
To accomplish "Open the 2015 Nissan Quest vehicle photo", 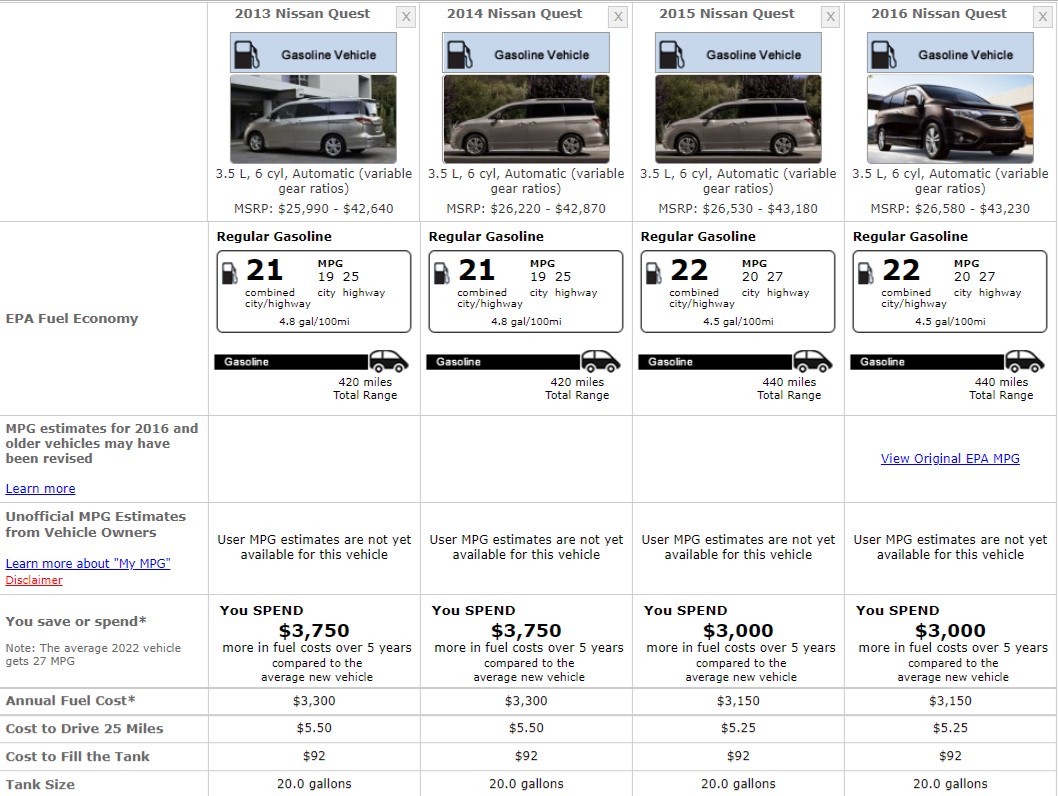I will coord(738,119).
